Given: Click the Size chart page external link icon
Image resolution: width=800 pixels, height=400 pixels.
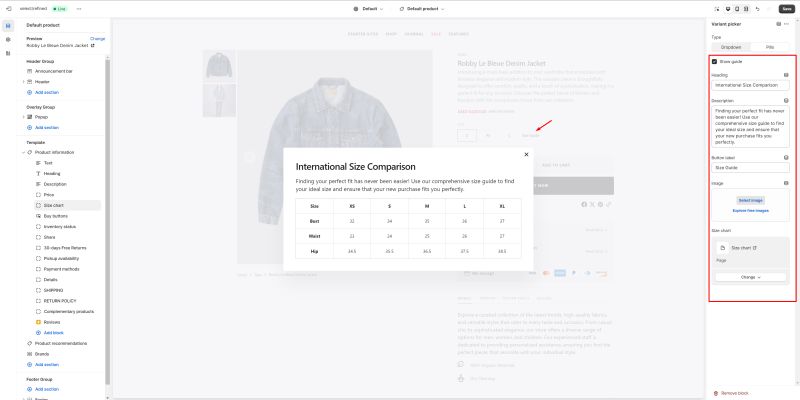Looking at the screenshot, I should [755, 248].
